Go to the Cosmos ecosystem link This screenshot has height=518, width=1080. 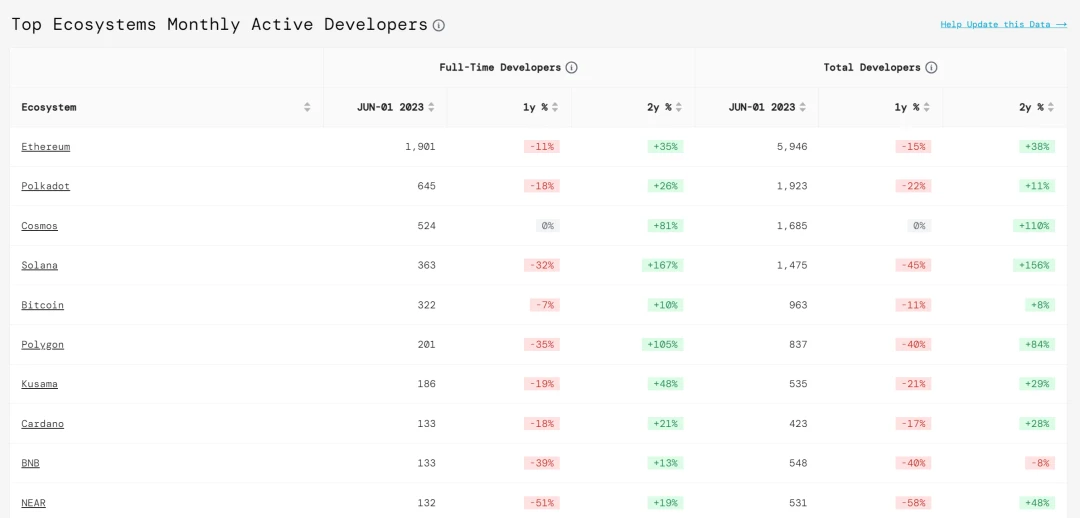(x=40, y=226)
